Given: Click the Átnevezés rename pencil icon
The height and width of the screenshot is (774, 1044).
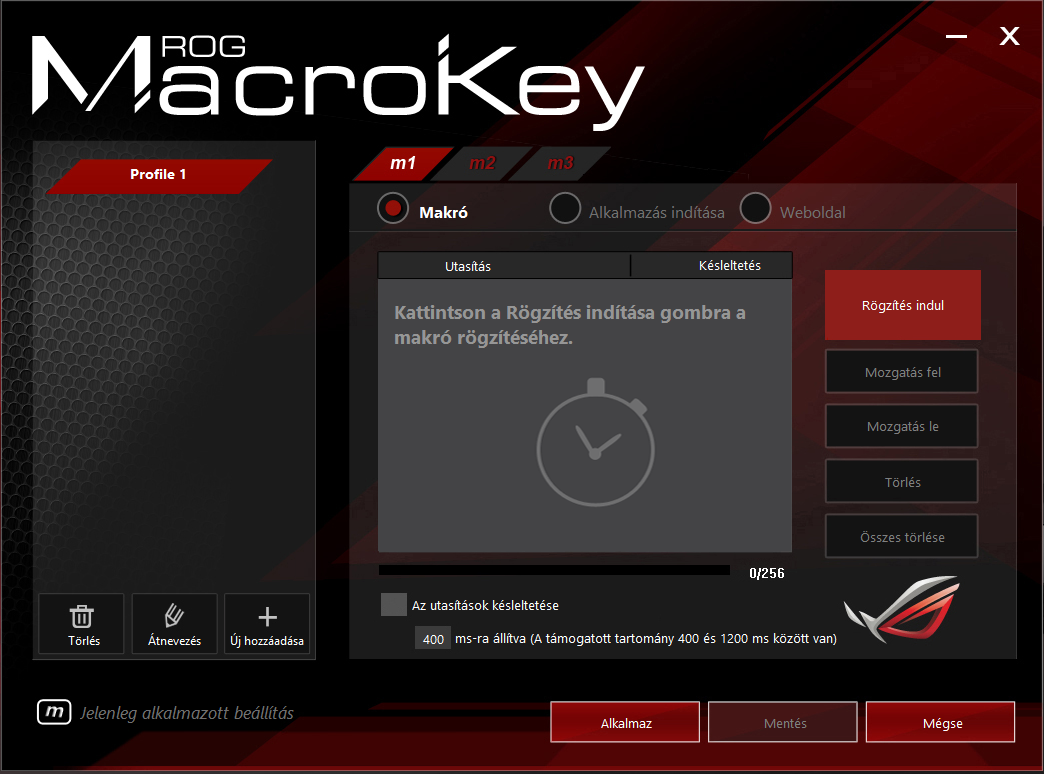Looking at the screenshot, I should coord(174,615).
